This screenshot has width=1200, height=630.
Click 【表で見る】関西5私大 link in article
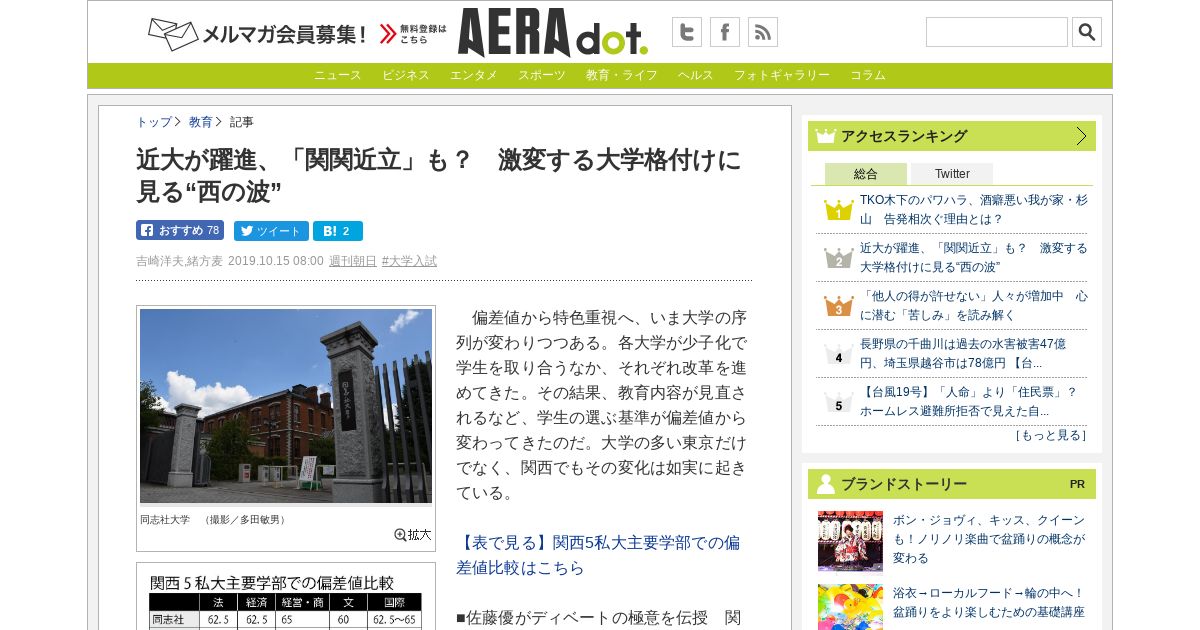(x=598, y=555)
